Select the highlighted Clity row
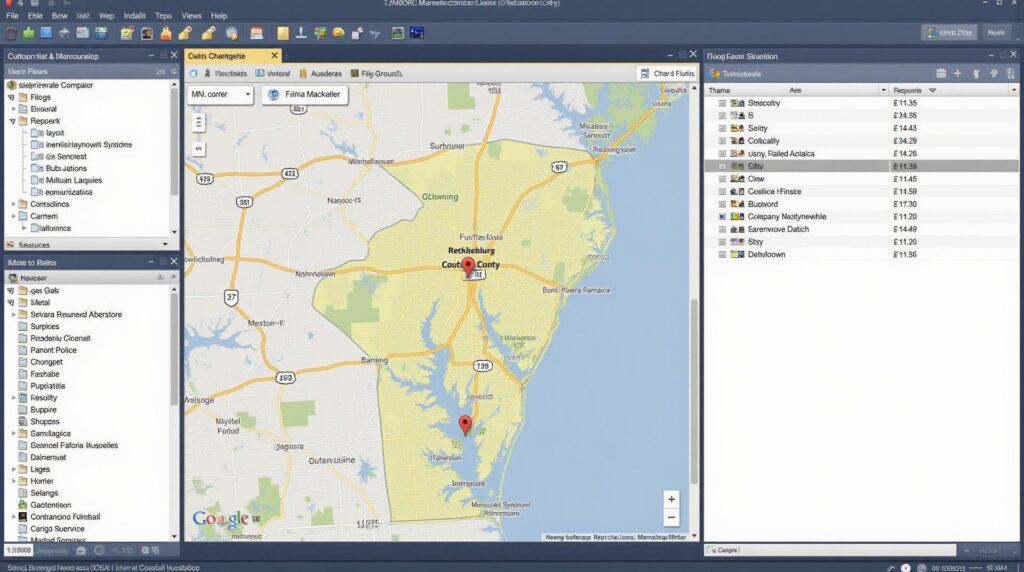 [861, 167]
